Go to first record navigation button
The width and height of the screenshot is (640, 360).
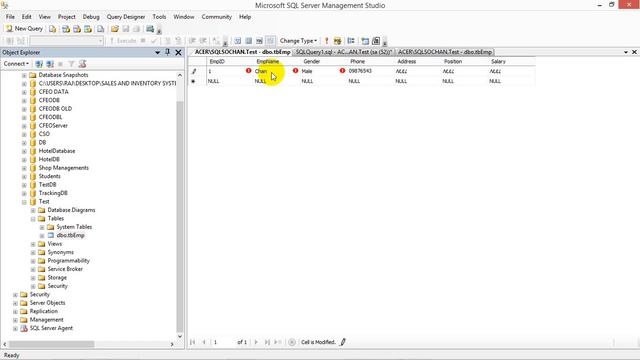coord(193,342)
